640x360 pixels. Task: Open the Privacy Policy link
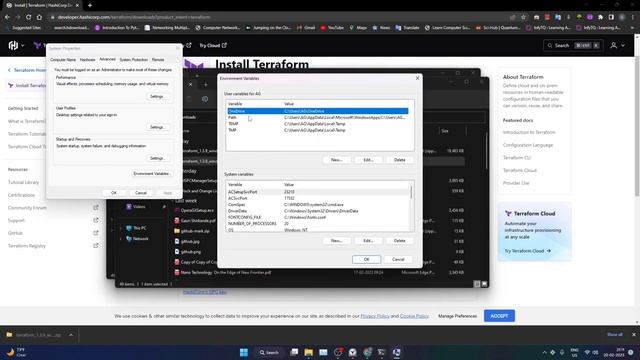pos(375,316)
